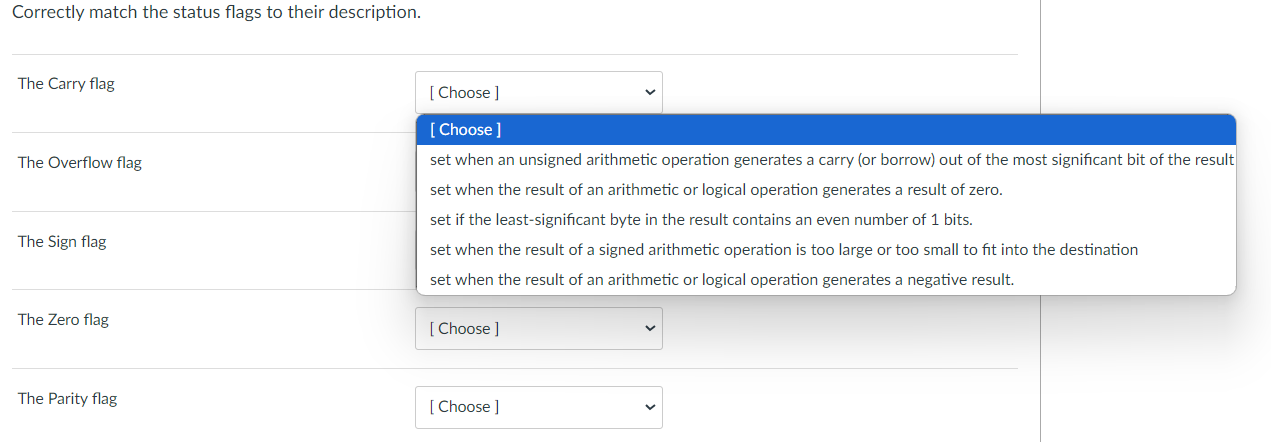Open the Carry flag dropdown
Image resolution: width=1271 pixels, height=442 pixels.
tap(538, 92)
